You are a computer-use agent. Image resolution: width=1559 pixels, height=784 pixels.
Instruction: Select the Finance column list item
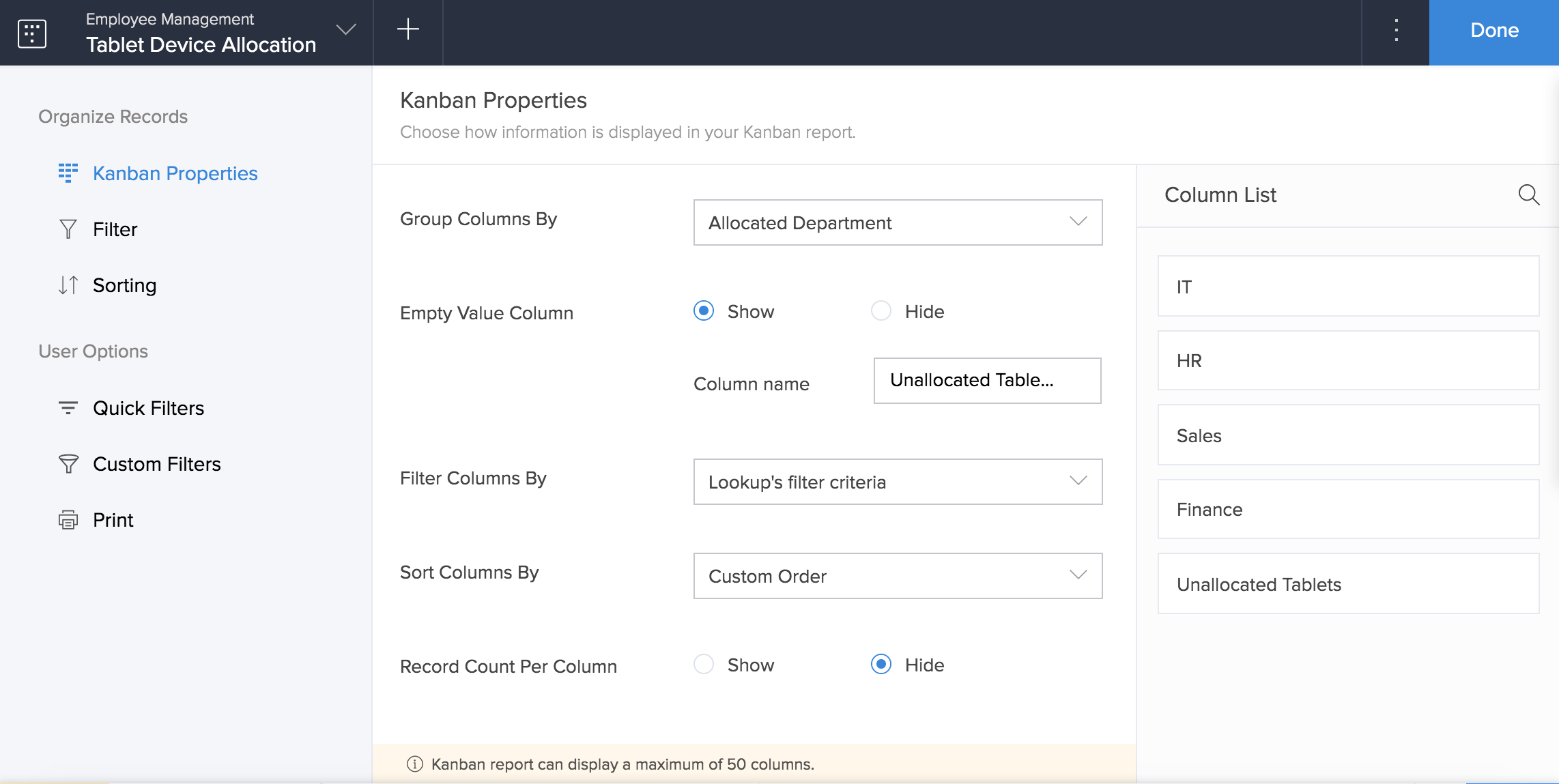[1347, 509]
